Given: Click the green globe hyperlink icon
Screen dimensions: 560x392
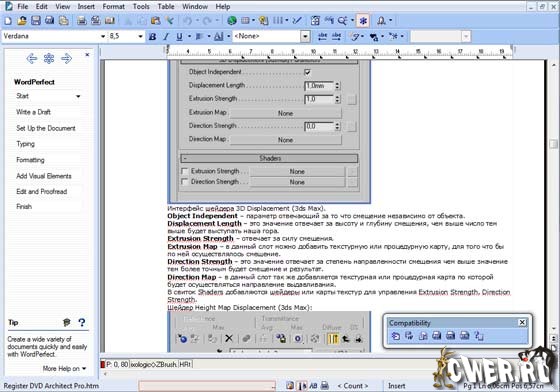Looking at the screenshot, I should click(x=232, y=21).
